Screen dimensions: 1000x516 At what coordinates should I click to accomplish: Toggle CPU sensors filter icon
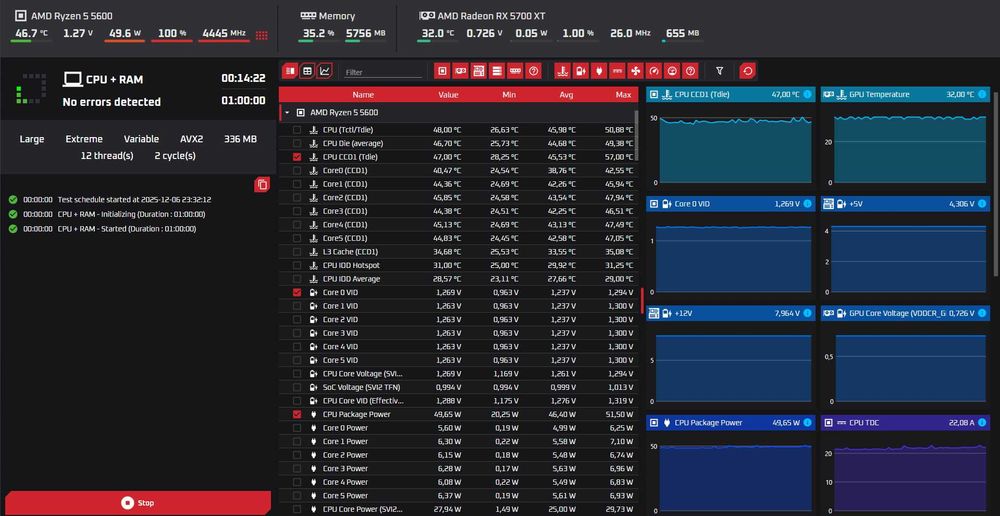pos(442,71)
